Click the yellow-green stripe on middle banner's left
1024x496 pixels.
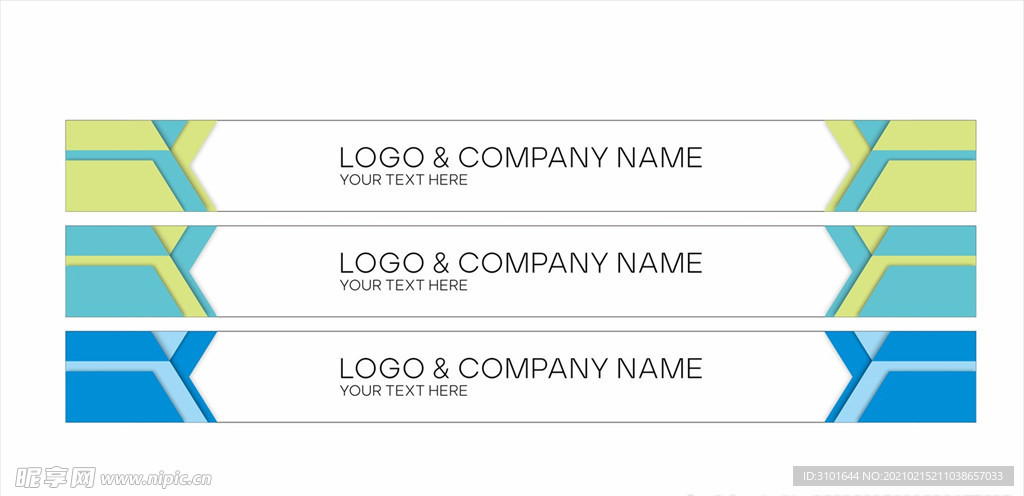coord(112,260)
